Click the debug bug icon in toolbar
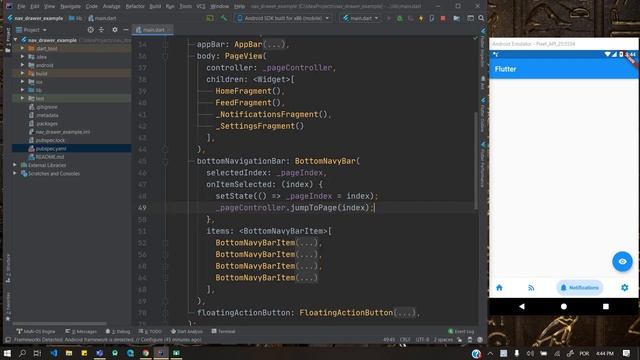The height and width of the screenshot is (360, 640). 400,18
